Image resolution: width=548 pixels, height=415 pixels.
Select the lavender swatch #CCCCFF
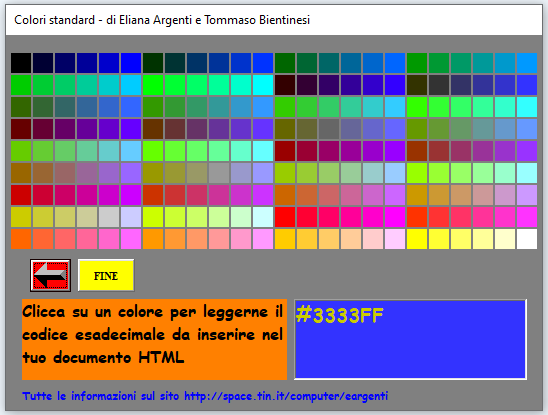coord(131,217)
